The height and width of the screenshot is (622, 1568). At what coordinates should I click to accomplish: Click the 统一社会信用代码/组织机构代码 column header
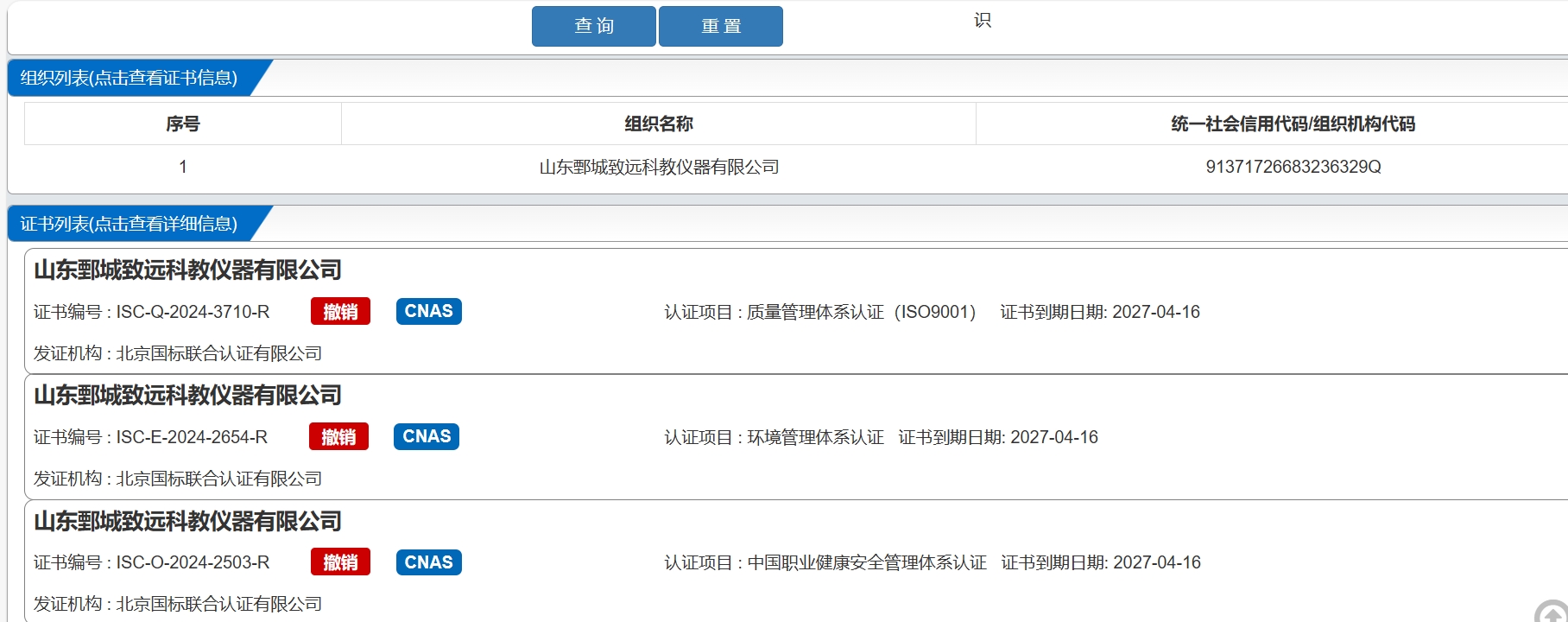1293,124
